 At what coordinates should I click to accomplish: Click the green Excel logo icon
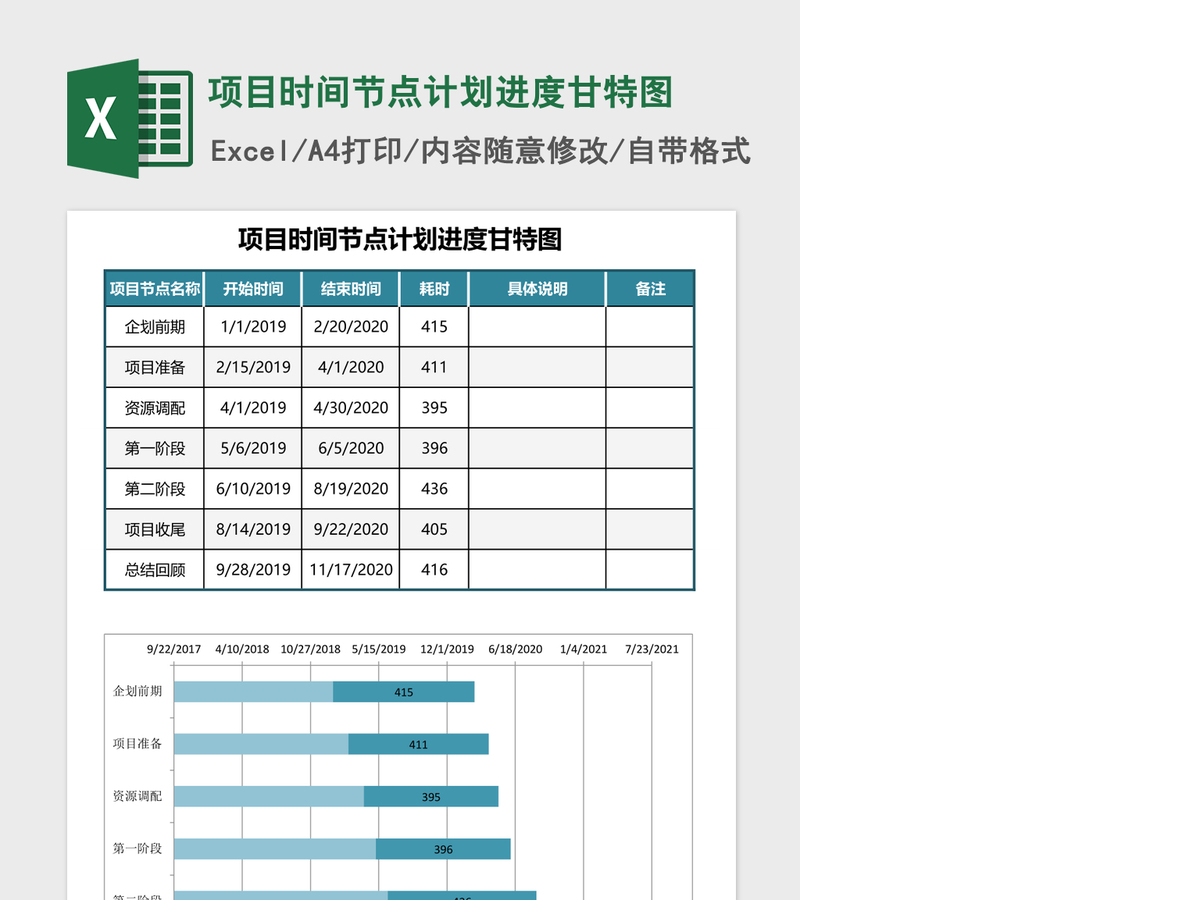pyautogui.click(x=130, y=118)
